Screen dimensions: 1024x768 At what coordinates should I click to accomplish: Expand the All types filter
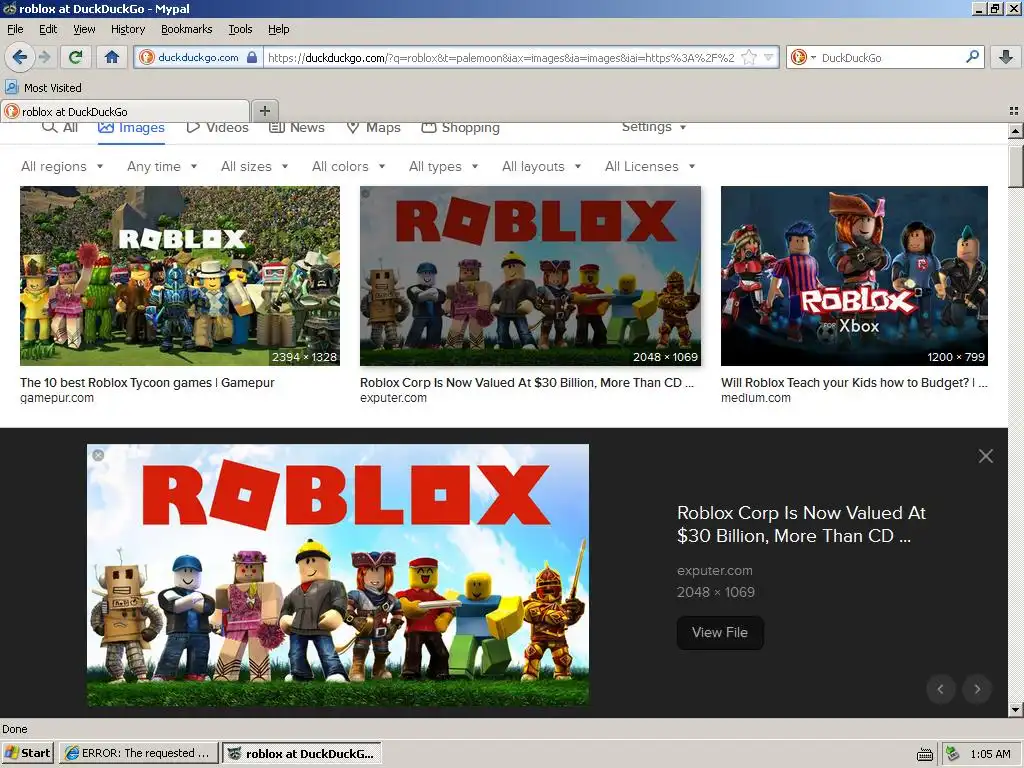[443, 167]
